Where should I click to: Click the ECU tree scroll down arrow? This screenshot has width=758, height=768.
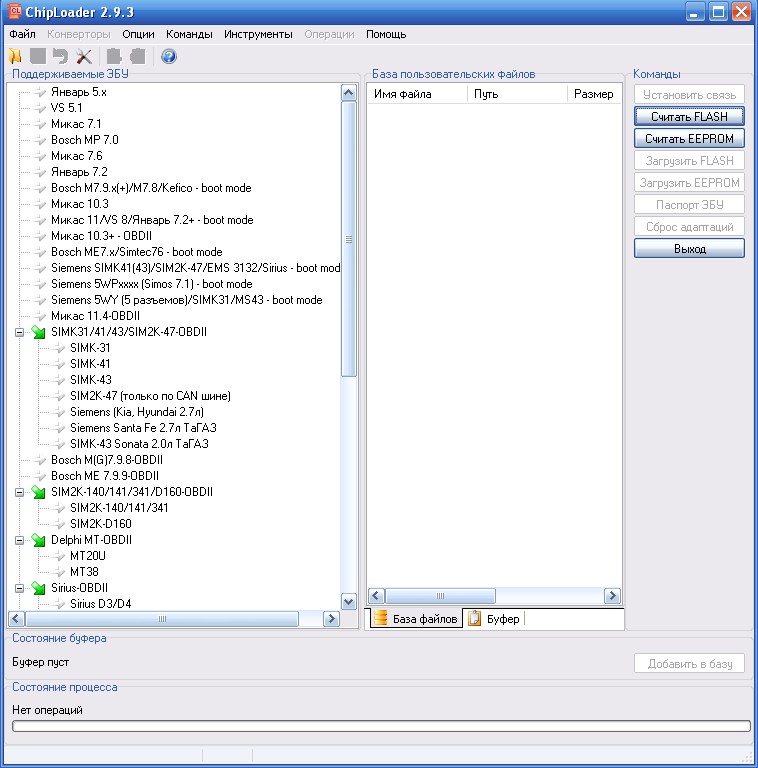click(x=349, y=601)
